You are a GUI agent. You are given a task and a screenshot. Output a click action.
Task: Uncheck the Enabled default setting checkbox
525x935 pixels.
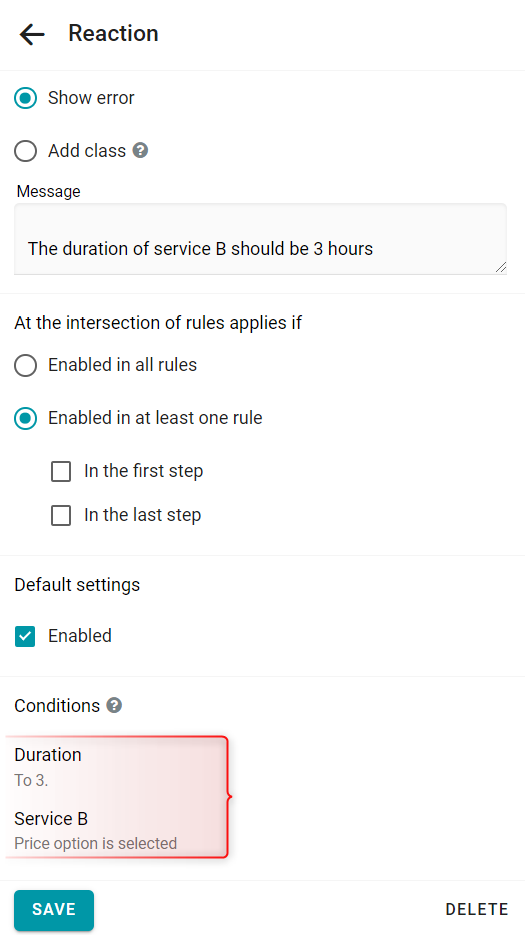26,636
